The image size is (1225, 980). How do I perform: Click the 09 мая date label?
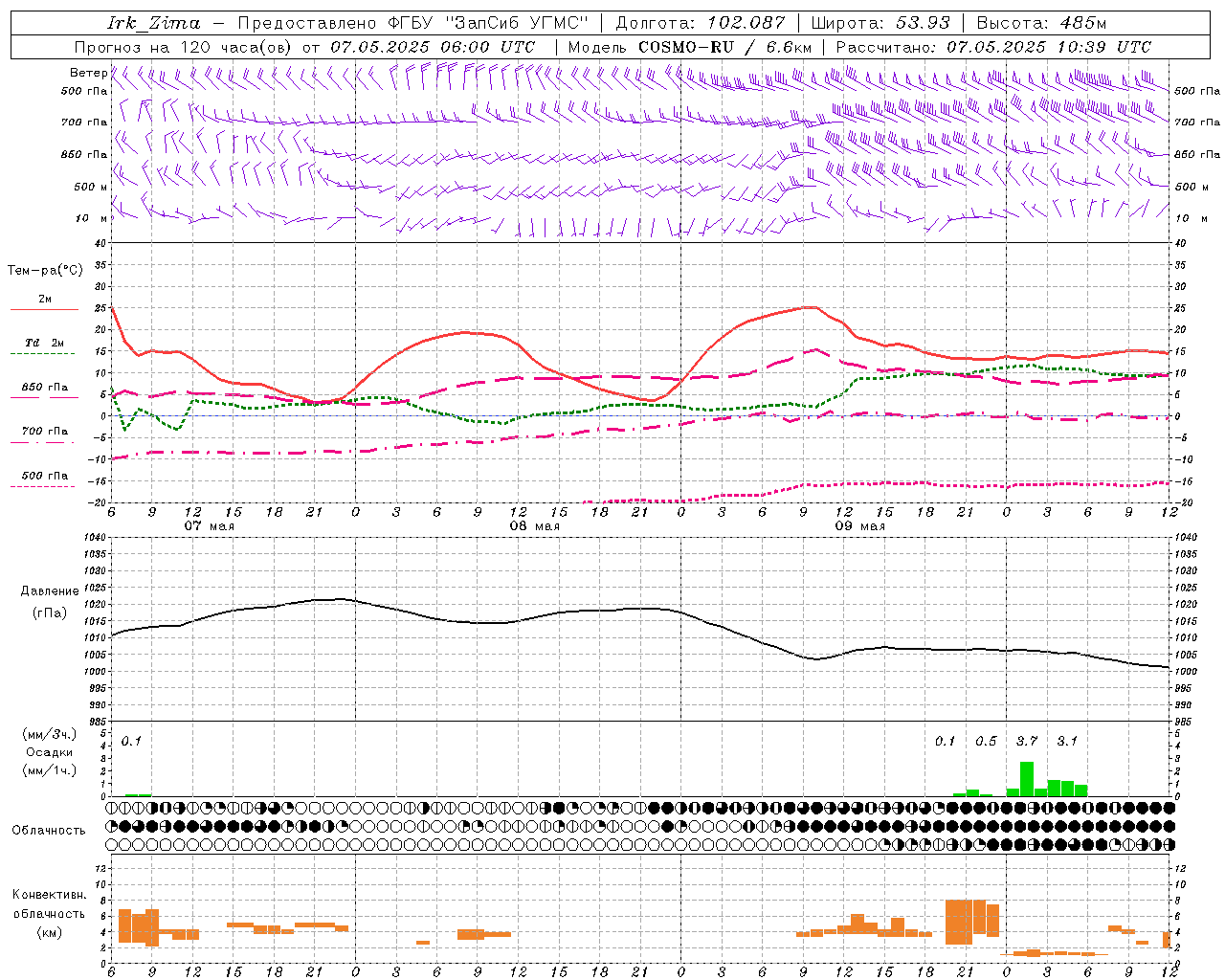[x=859, y=526]
